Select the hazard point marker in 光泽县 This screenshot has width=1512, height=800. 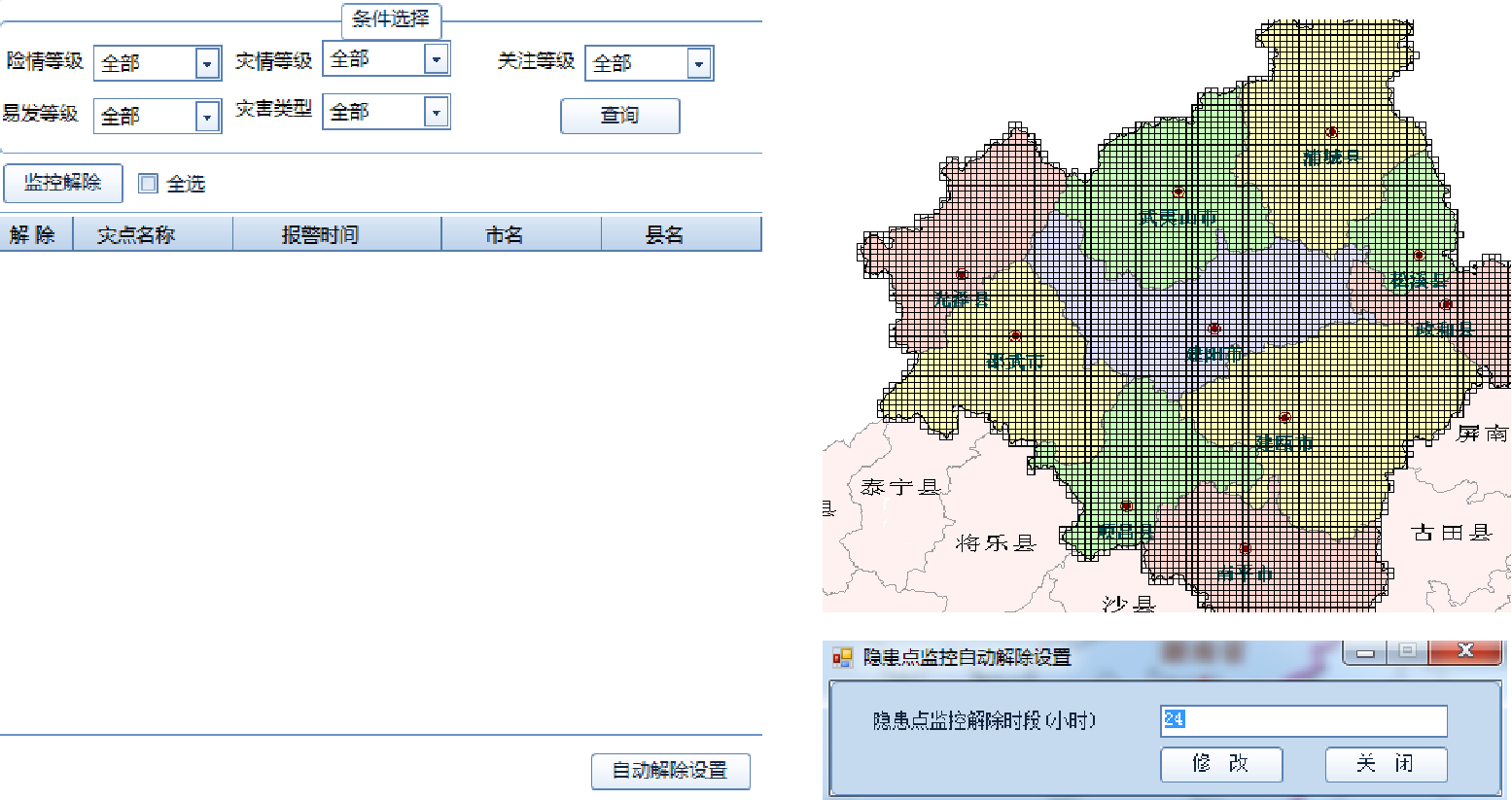click(x=962, y=273)
